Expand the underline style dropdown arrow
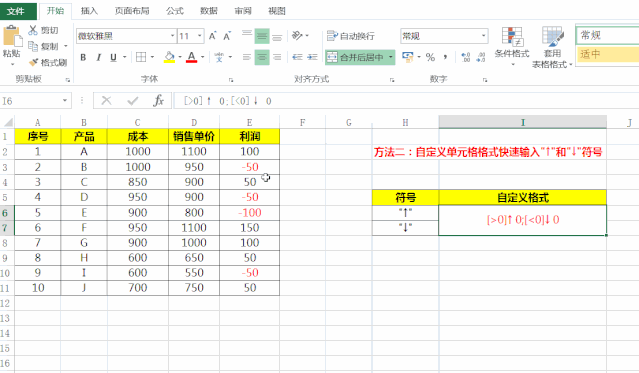The height and width of the screenshot is (373, 639). click(125, 57)
